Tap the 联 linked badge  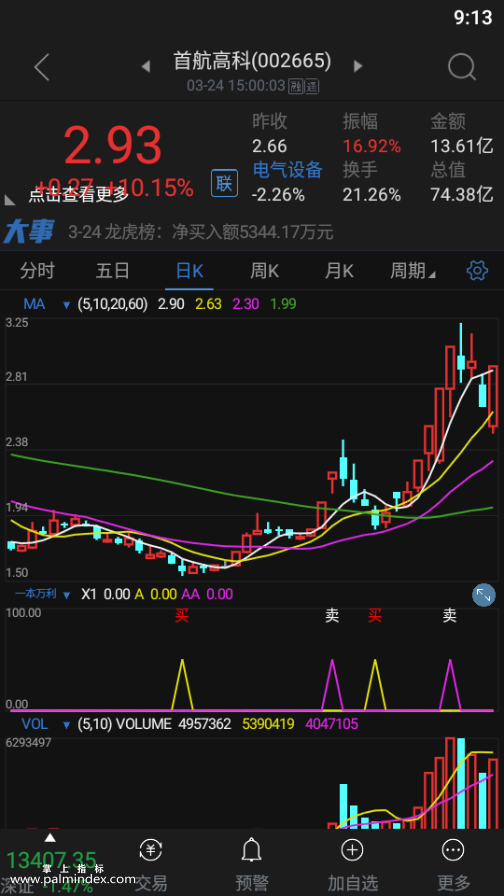tap(225, 183)
